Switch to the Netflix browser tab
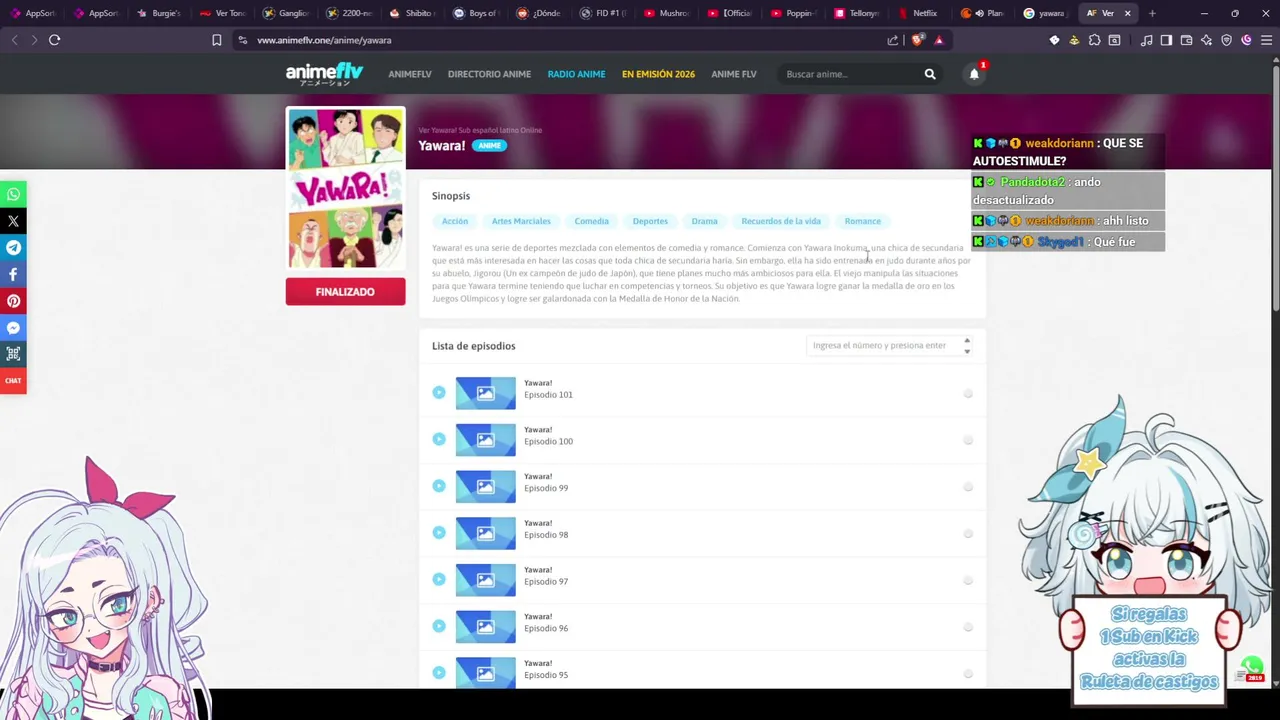This screenshot has height=720, width=1280. point(918,13)
